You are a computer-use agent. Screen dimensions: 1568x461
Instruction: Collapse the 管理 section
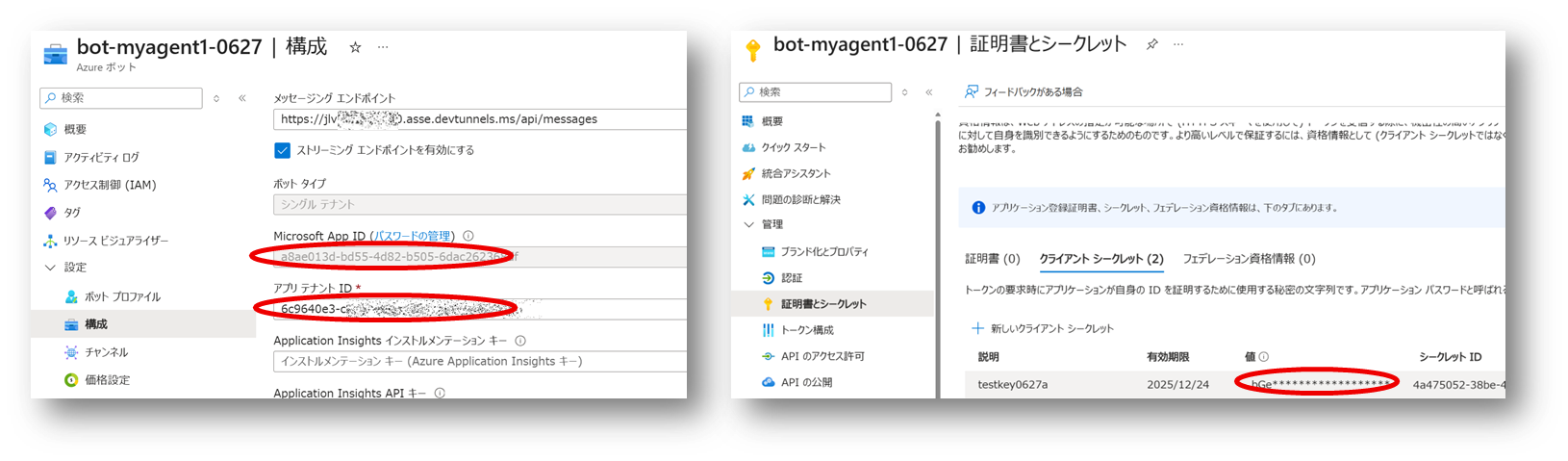pos(748,224)
